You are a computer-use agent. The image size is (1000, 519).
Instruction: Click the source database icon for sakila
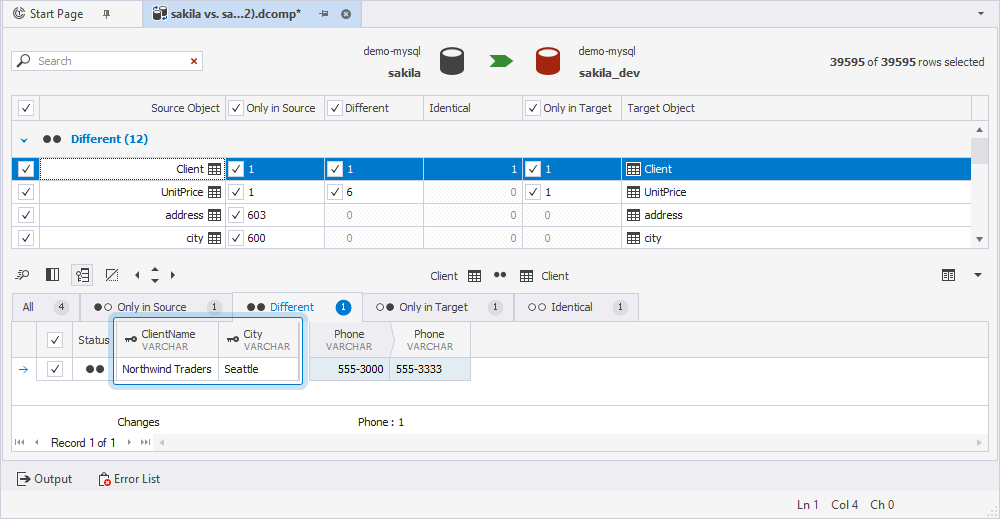[452, 61]
